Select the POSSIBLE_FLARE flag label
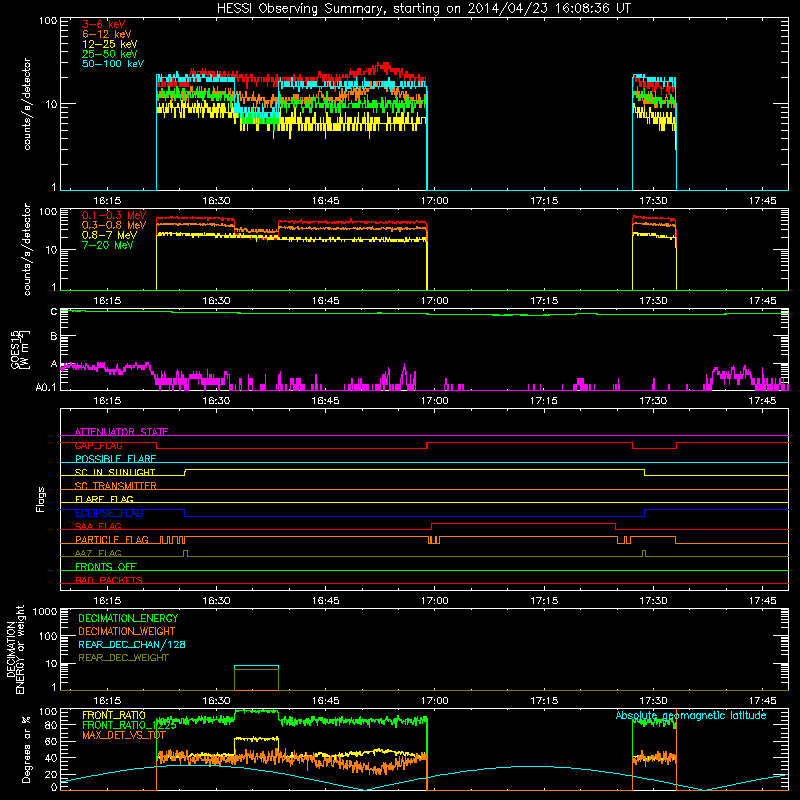The image size is (800, 800). 115,459
